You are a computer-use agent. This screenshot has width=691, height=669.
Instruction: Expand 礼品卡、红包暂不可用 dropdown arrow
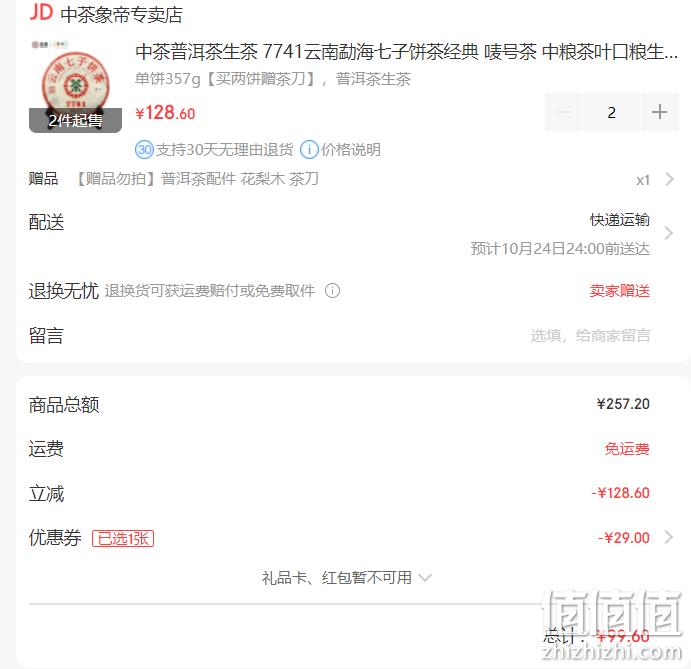(x=425, y=577)
